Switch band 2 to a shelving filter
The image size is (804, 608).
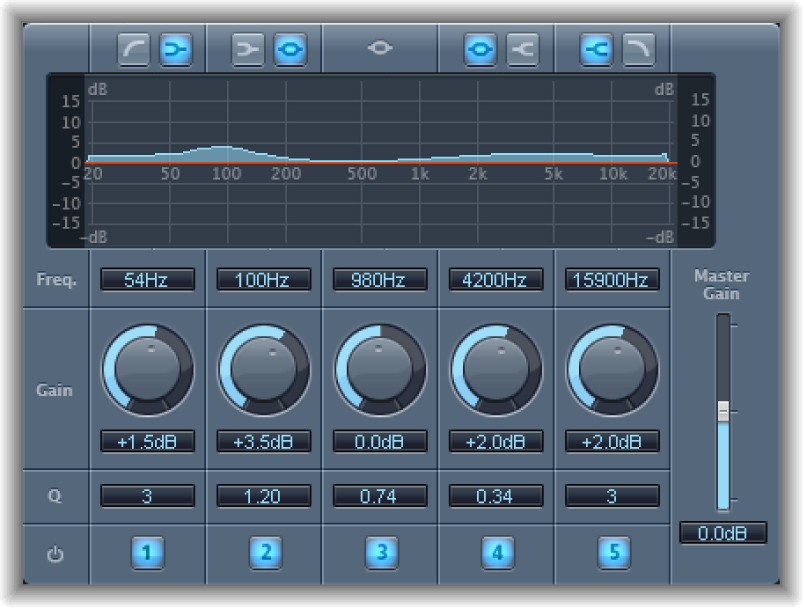click(x=249, y=45)
